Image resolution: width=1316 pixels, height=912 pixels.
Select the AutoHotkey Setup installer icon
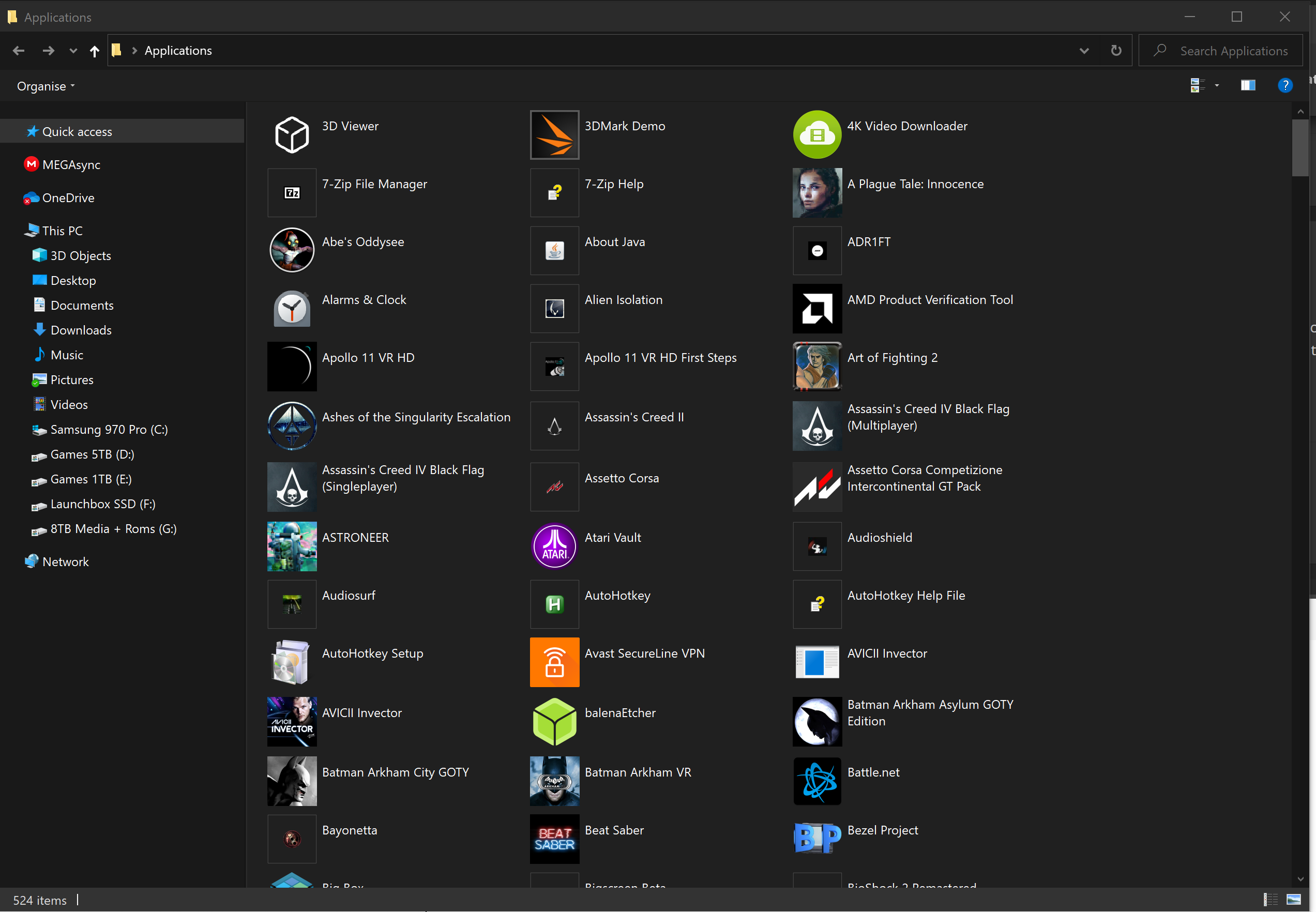coord(292,662)
